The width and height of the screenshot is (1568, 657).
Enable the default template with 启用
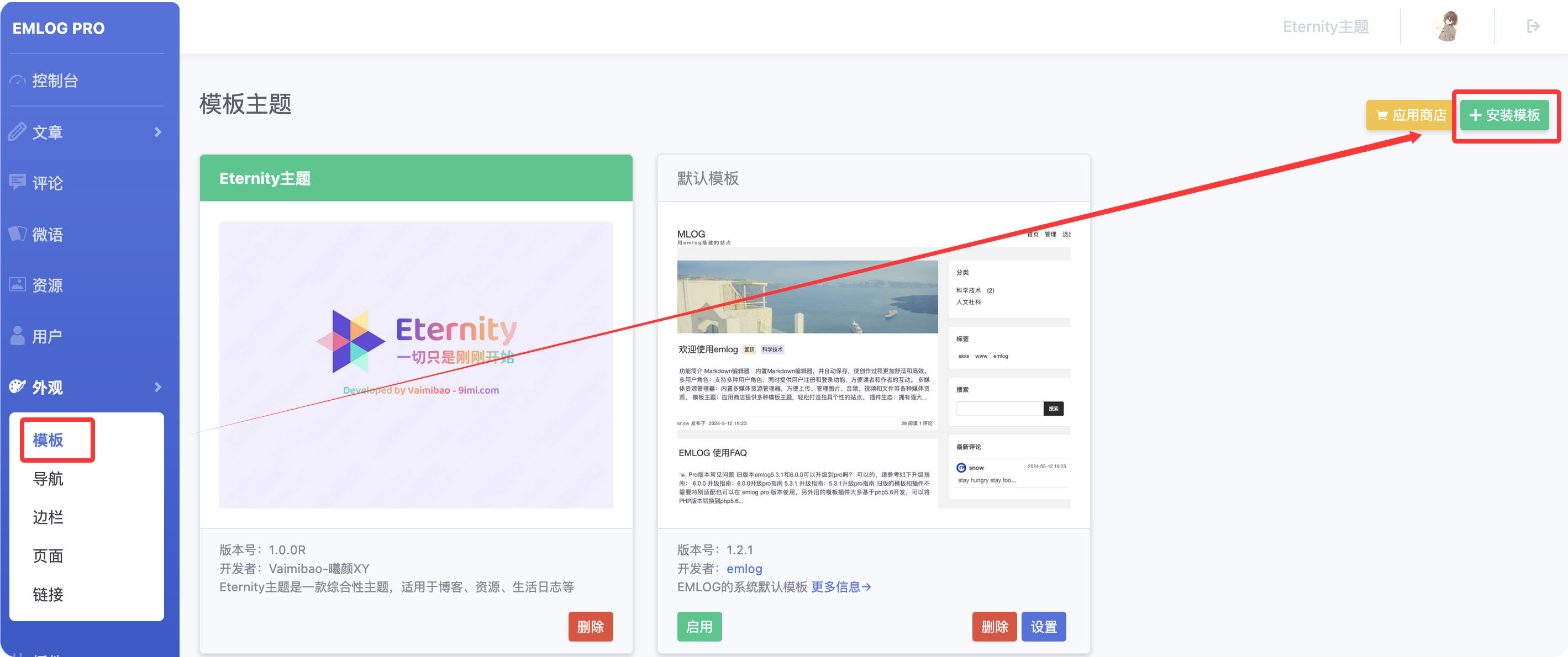(699, 627)
